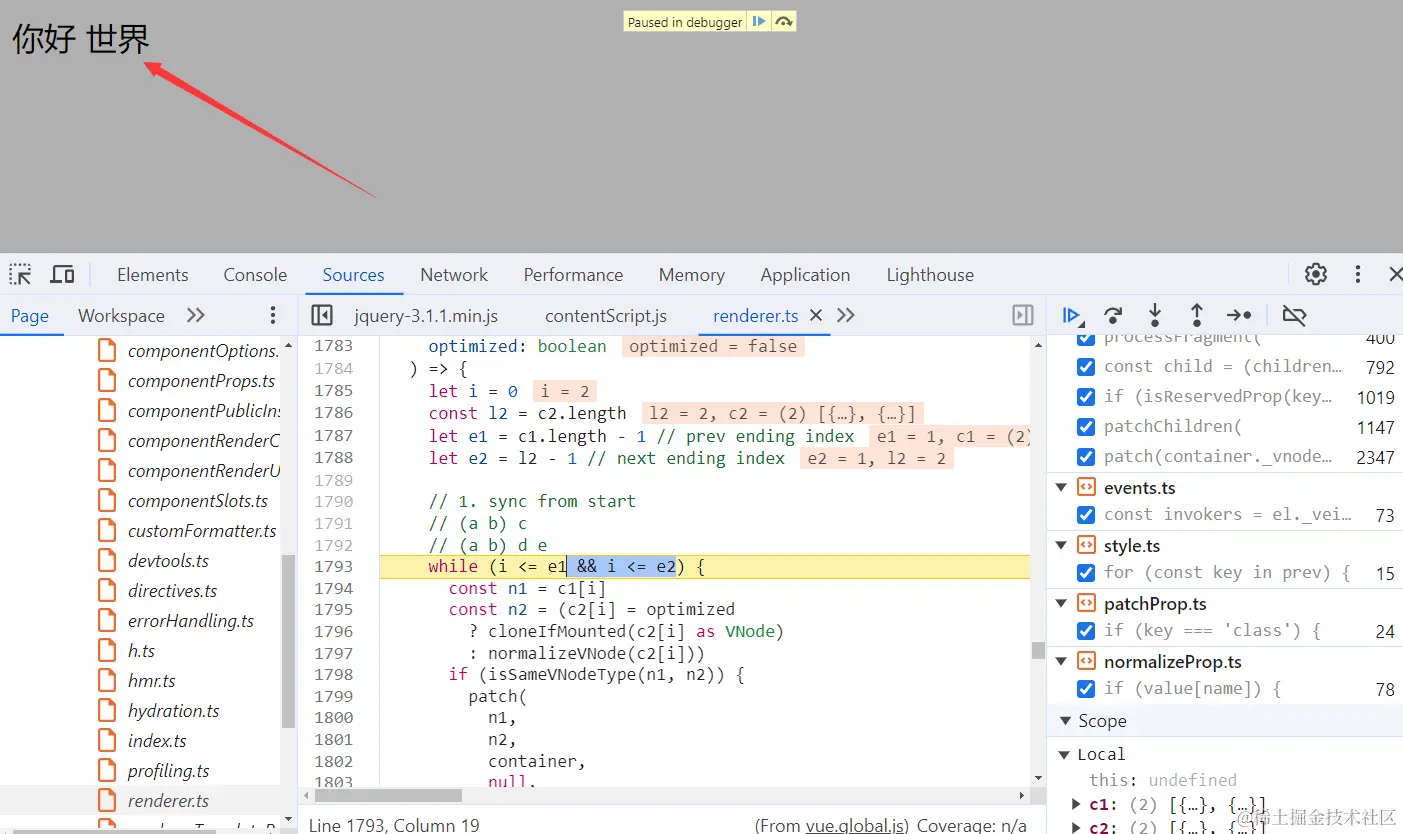Hide the navigator sidebar

pos(321,315)
